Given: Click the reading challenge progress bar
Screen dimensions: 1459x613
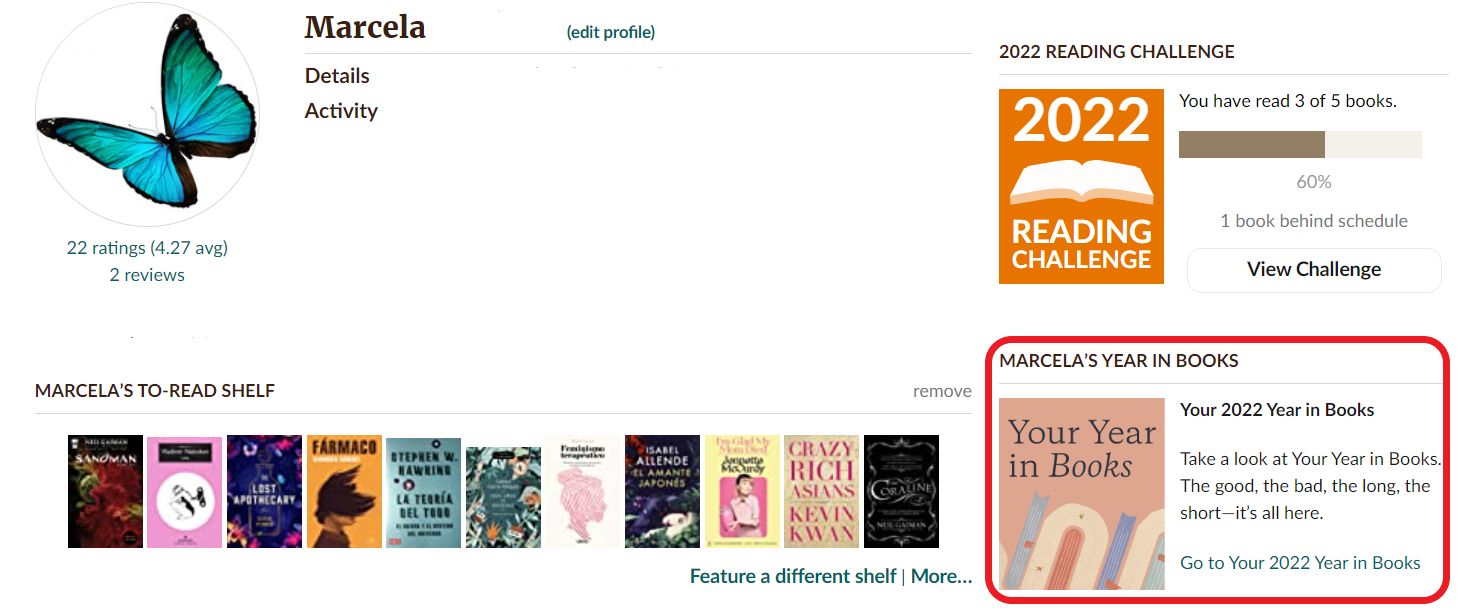Looking at the screenshot, I should click(x=1300, y=144).
